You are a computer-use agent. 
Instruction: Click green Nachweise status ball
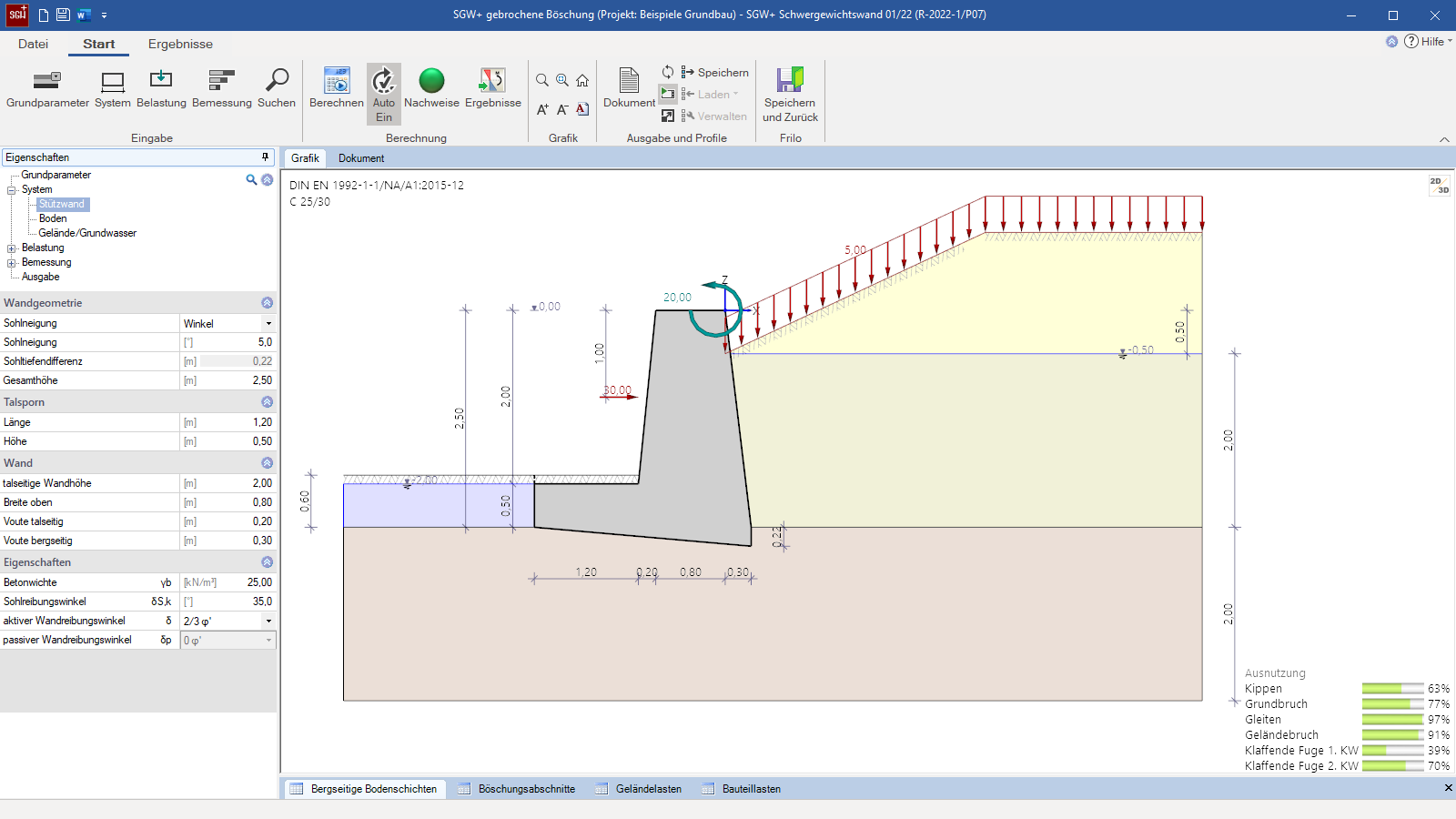pyautogui.click(x=431, y=81)
